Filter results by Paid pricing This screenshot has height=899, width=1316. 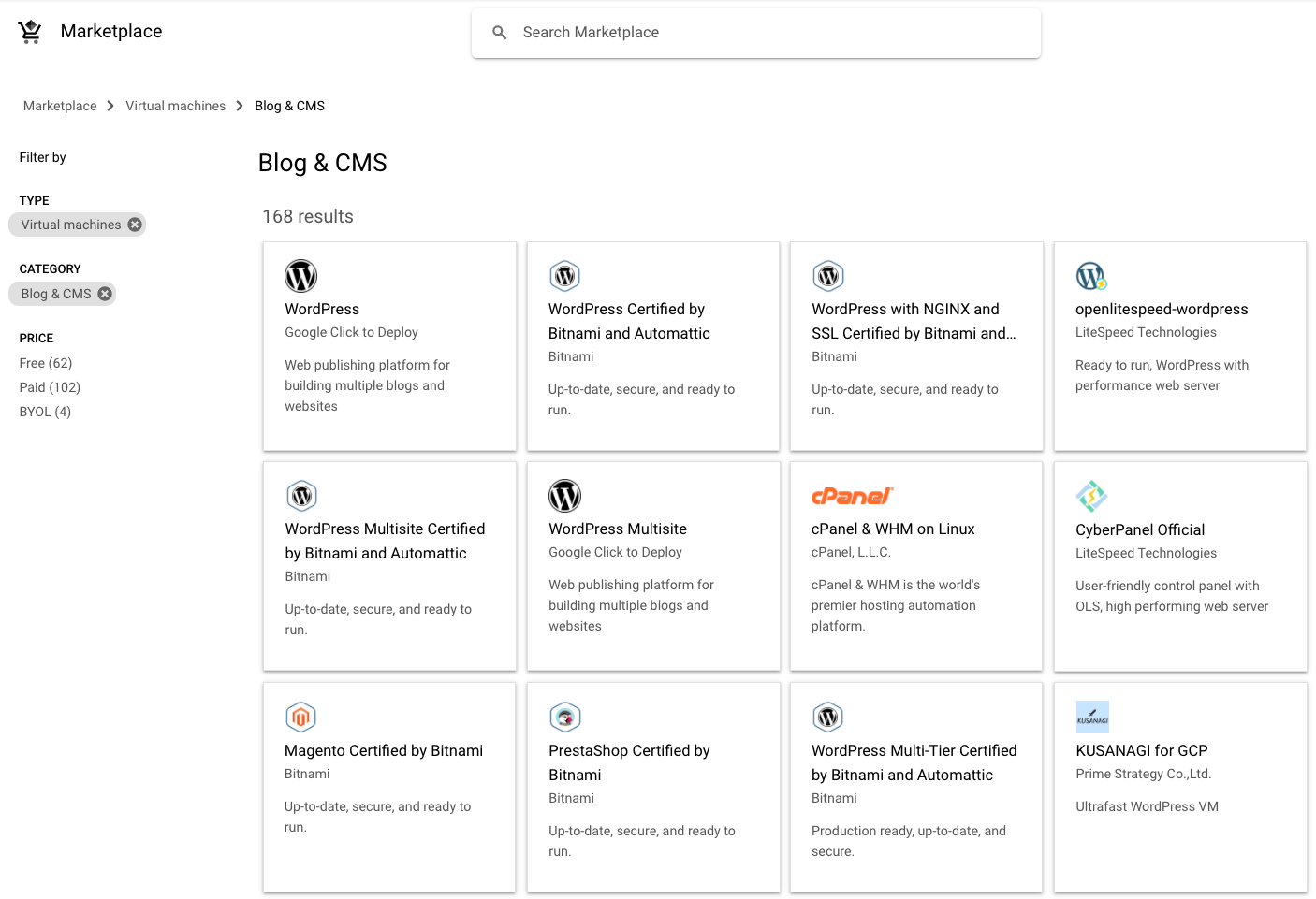[50, 387]
